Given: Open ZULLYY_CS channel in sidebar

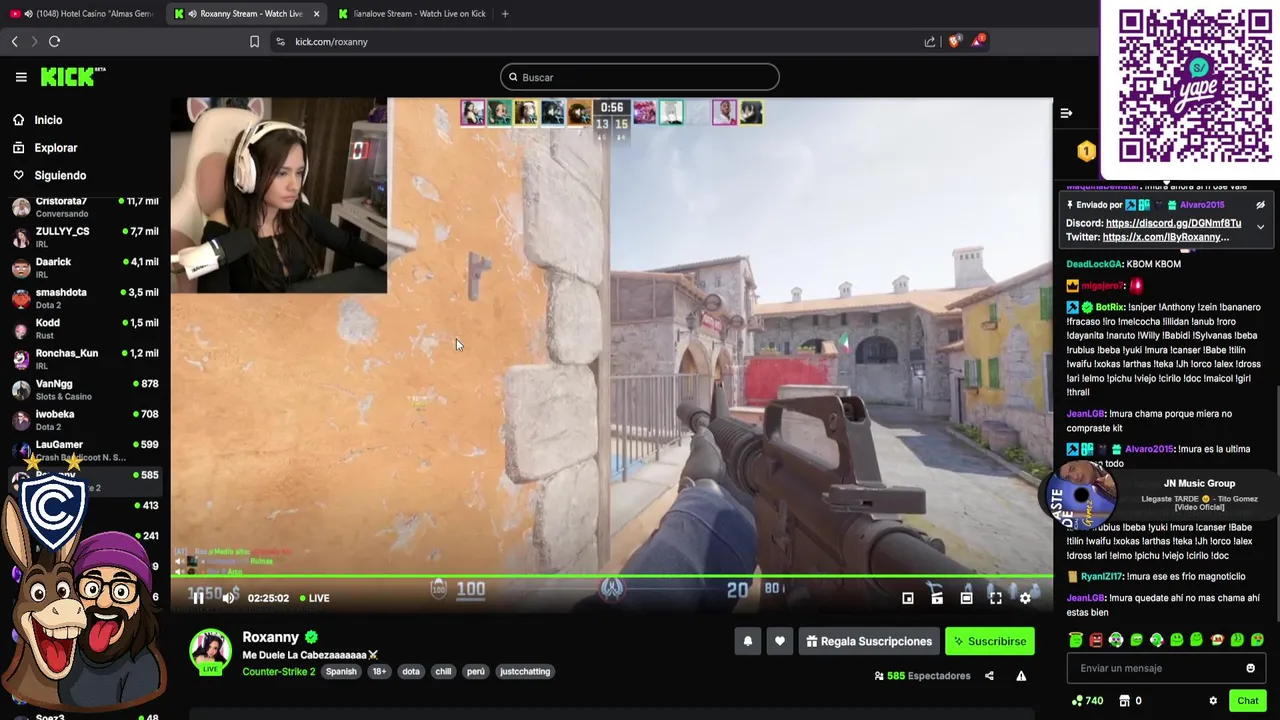Looking at the screenshot, I should point(85,238).
